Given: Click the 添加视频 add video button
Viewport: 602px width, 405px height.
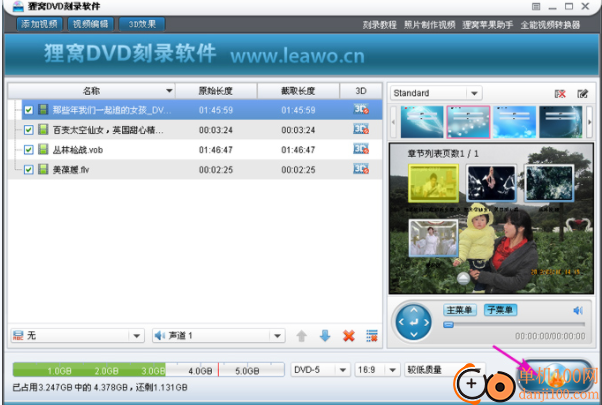Looking at the screenshot, I should point(39,24).
